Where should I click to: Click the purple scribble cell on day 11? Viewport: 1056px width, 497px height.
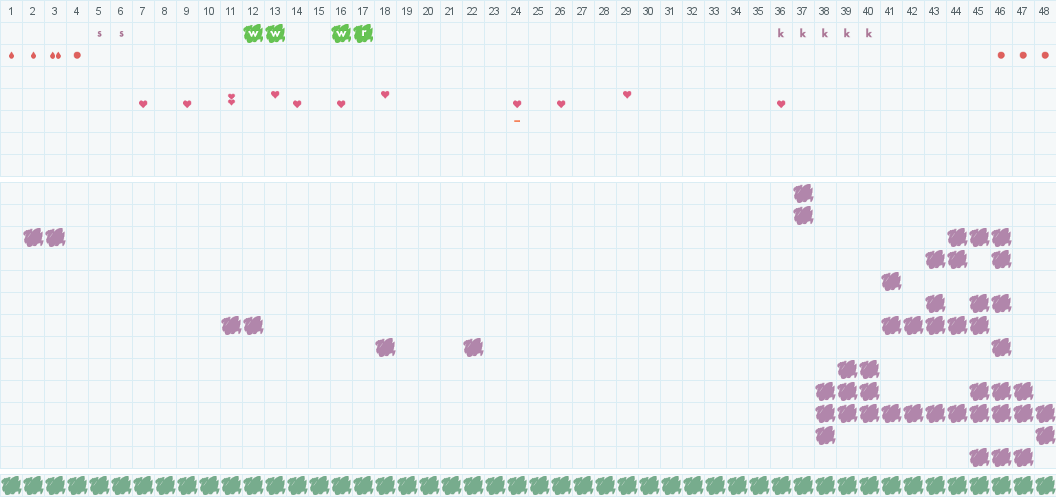tap(231, 325)
